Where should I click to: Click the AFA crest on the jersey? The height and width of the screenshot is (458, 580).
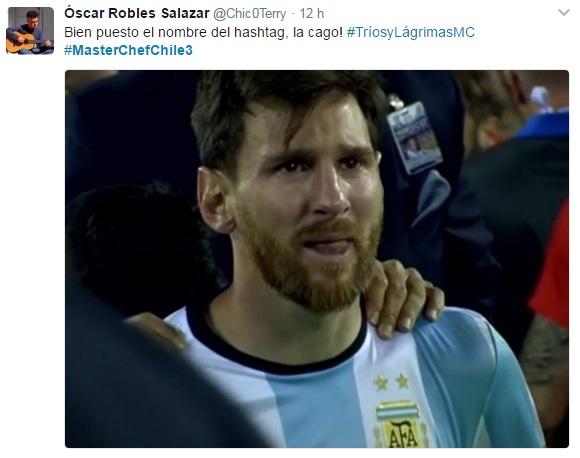tap(400, 424)
